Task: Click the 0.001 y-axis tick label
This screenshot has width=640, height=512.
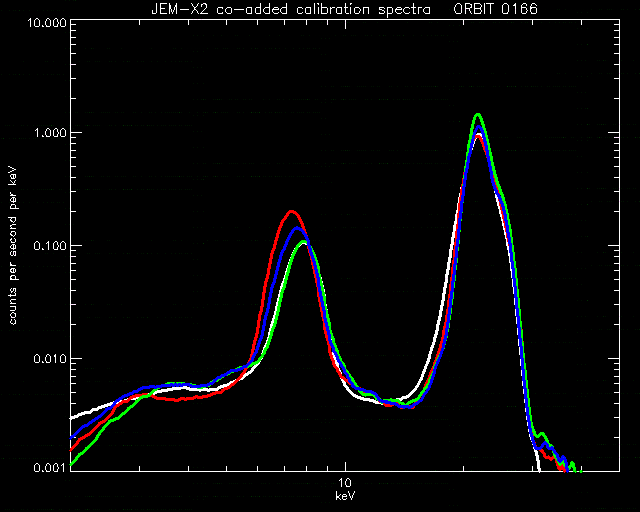Action: click(x=50, y=467)
